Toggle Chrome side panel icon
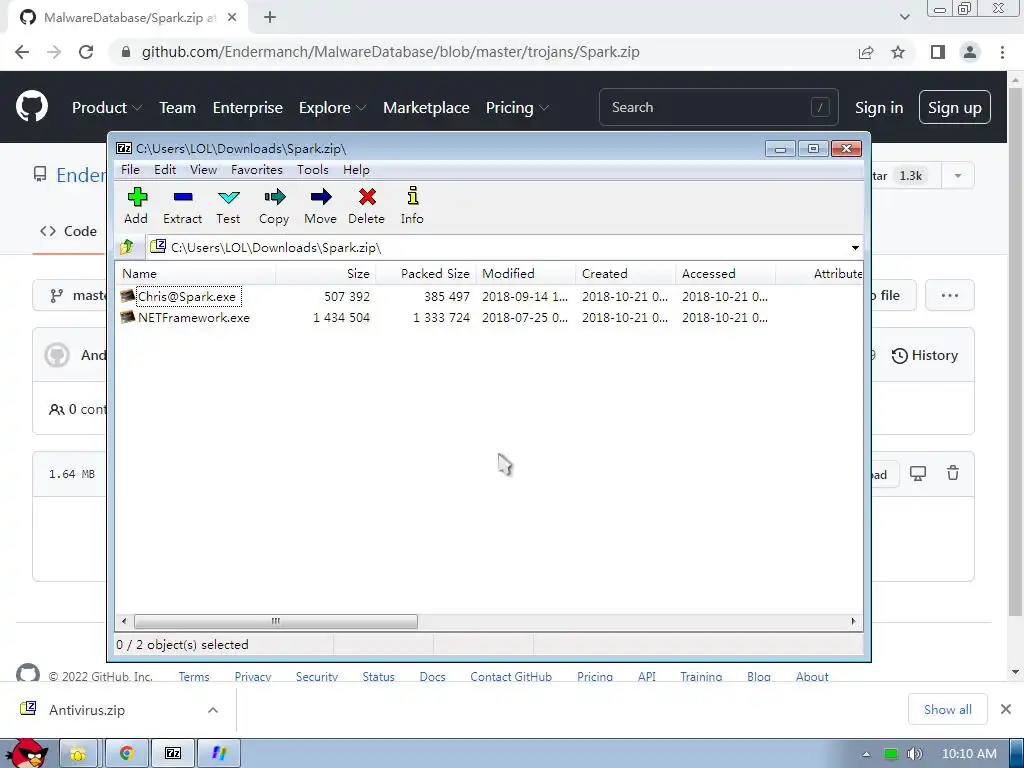Screen dimensions: 1024x768 click(938, 52)
